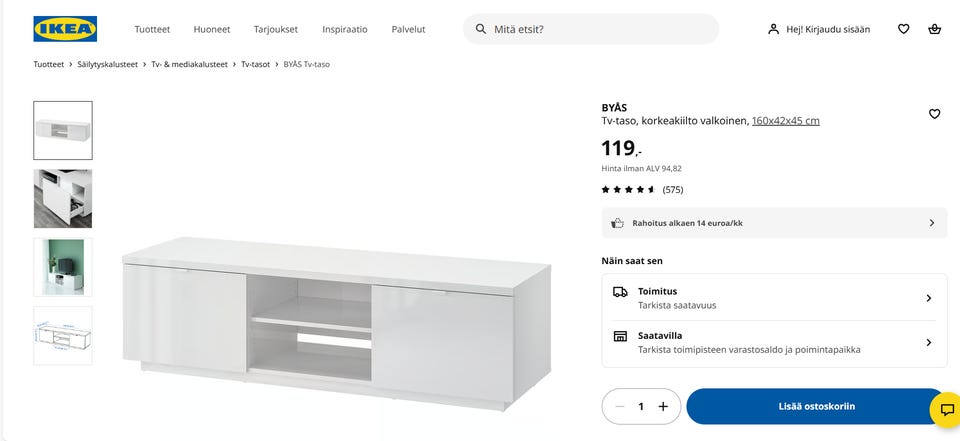
Task: Click the user profile icon
Action: (x=773, y=29)
